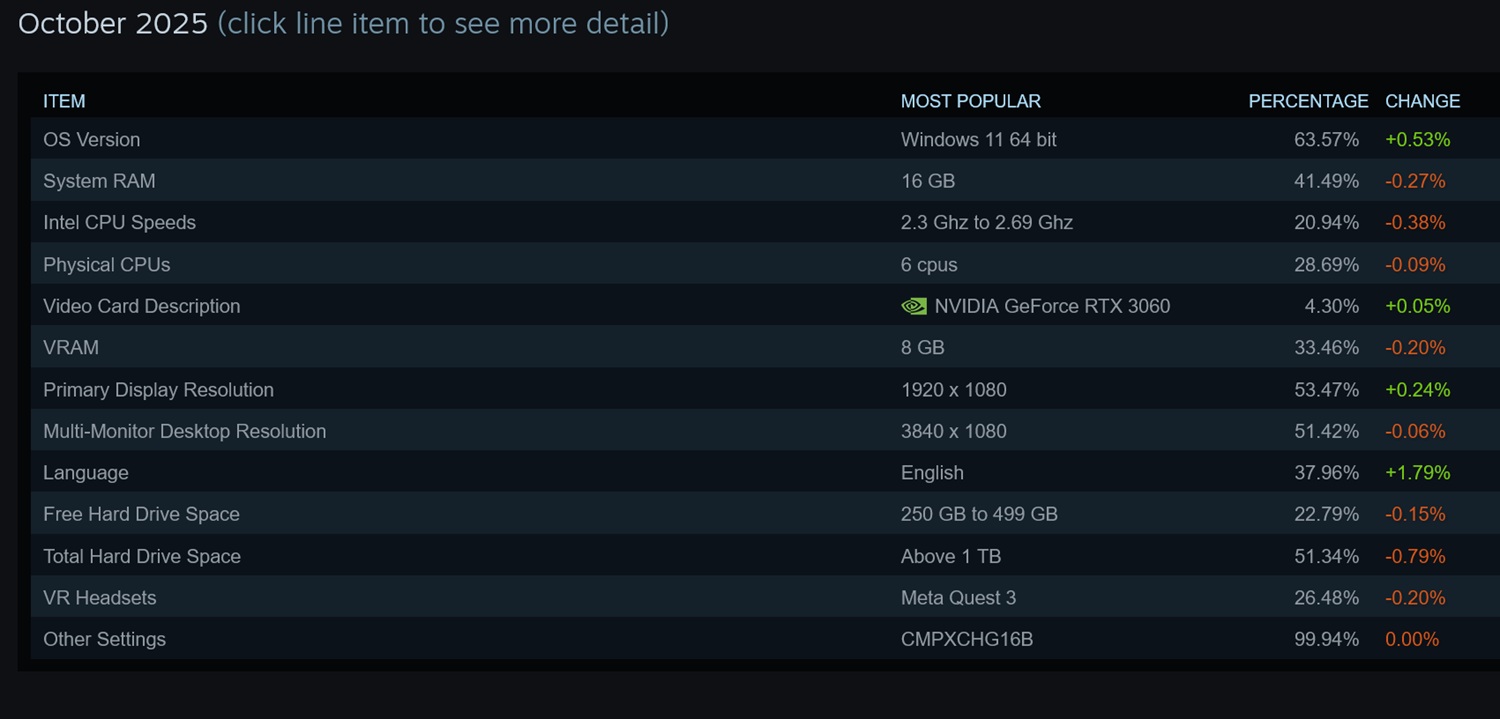Select the Windows 11 64 bit value
Screen dimensions: 1500x719
[x=978, y=140]
